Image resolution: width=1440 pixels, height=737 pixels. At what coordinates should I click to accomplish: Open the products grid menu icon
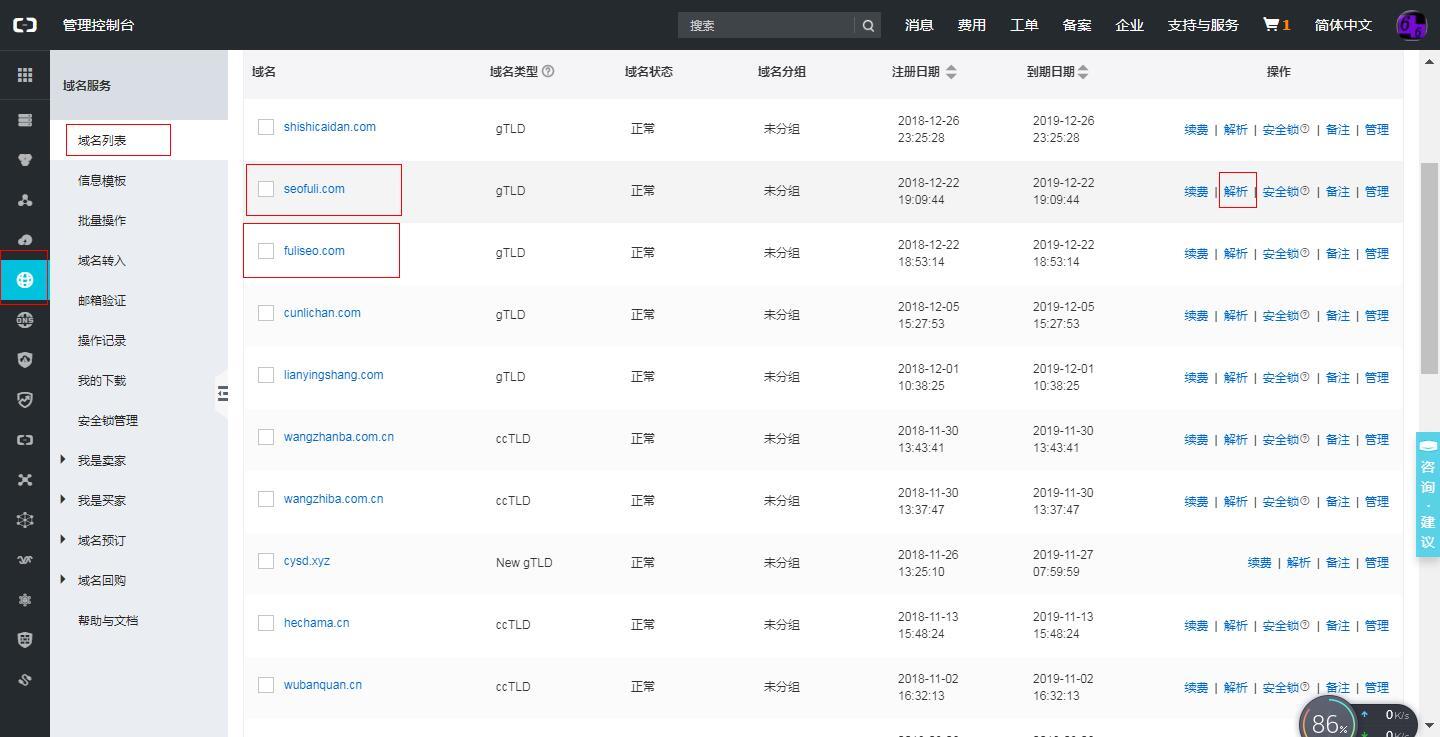point(25,75)
